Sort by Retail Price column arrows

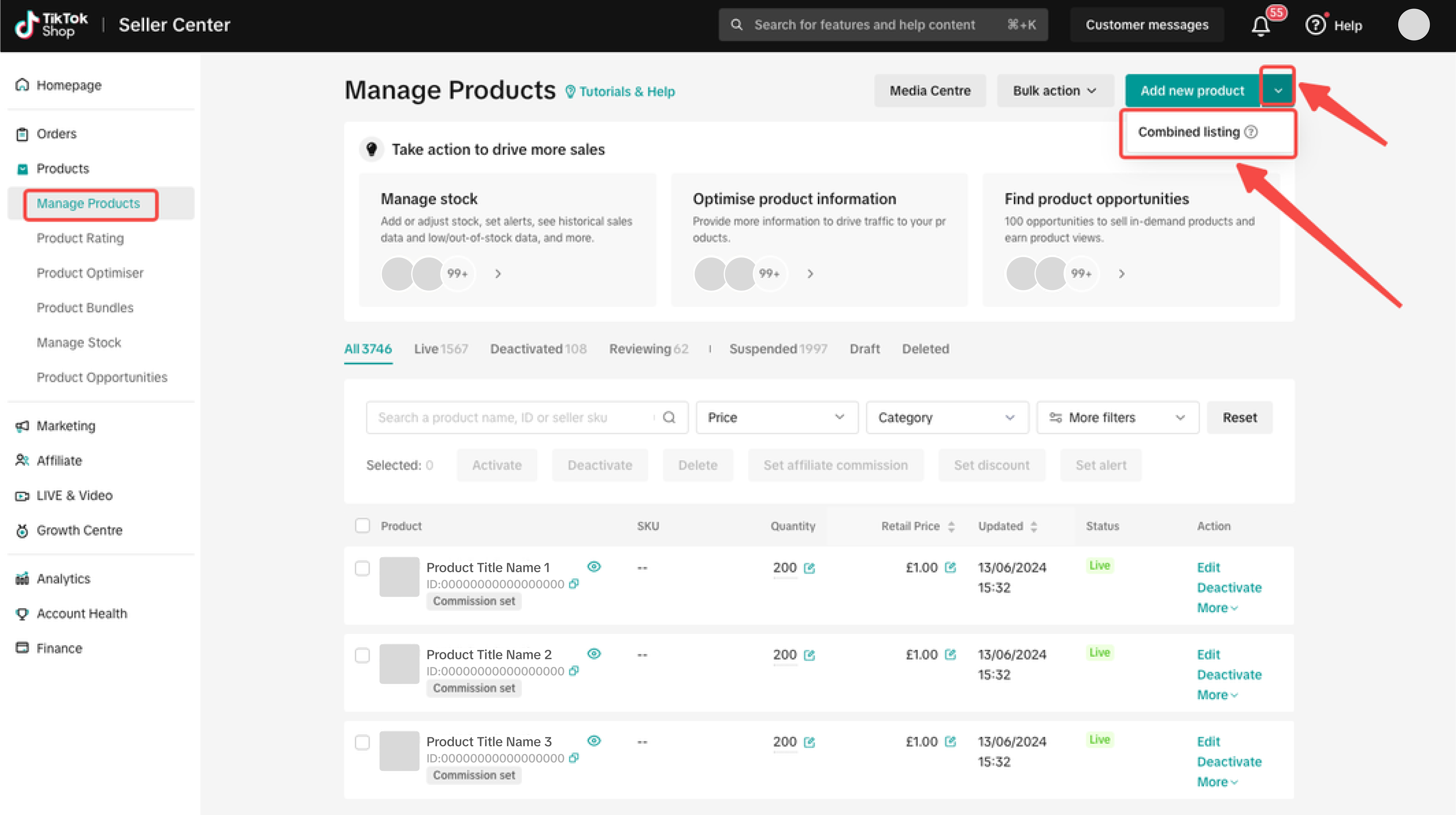click(951, 527)
